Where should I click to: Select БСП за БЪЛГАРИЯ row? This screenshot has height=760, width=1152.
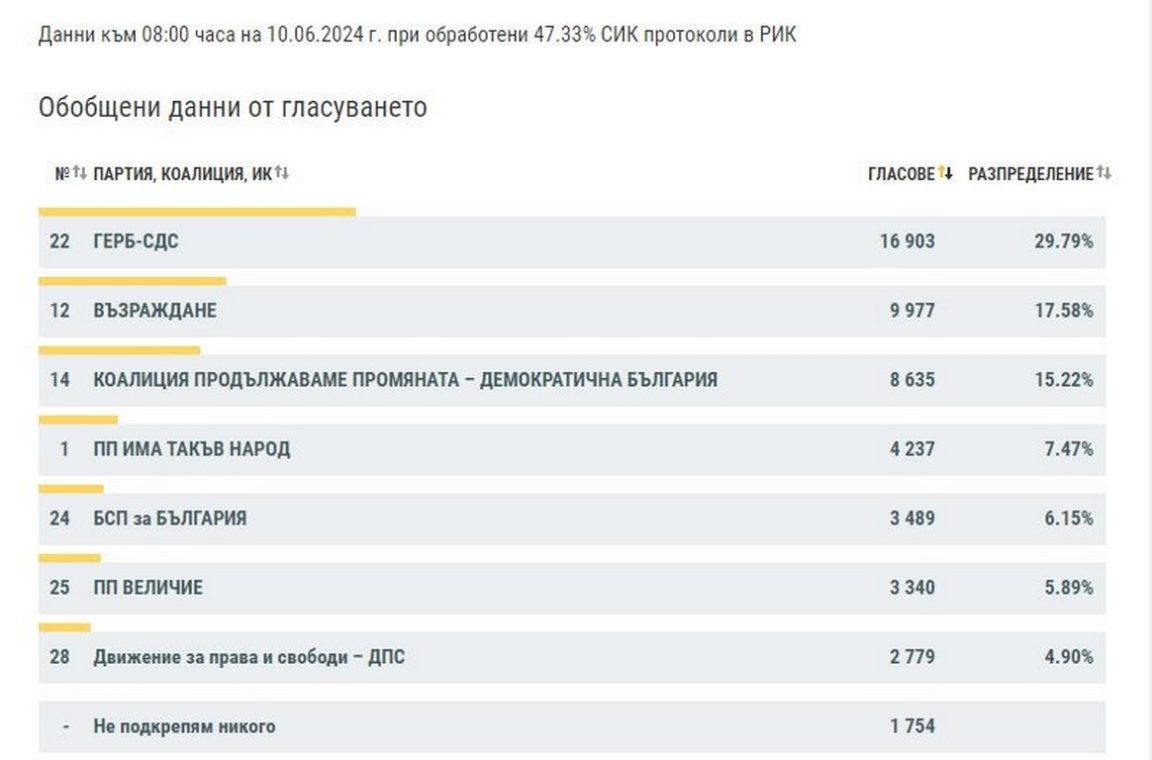(170, 518)
